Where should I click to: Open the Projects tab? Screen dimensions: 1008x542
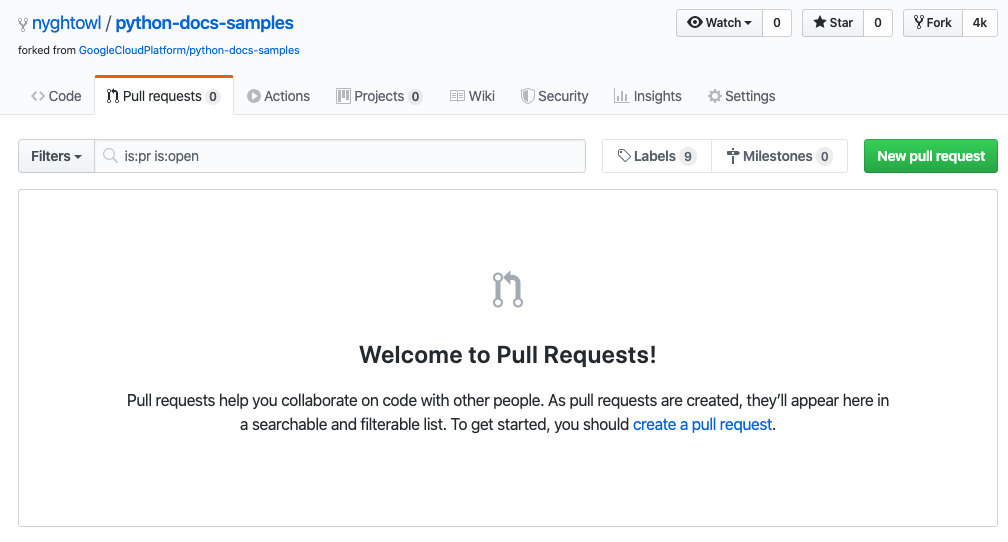click(379, 96)
